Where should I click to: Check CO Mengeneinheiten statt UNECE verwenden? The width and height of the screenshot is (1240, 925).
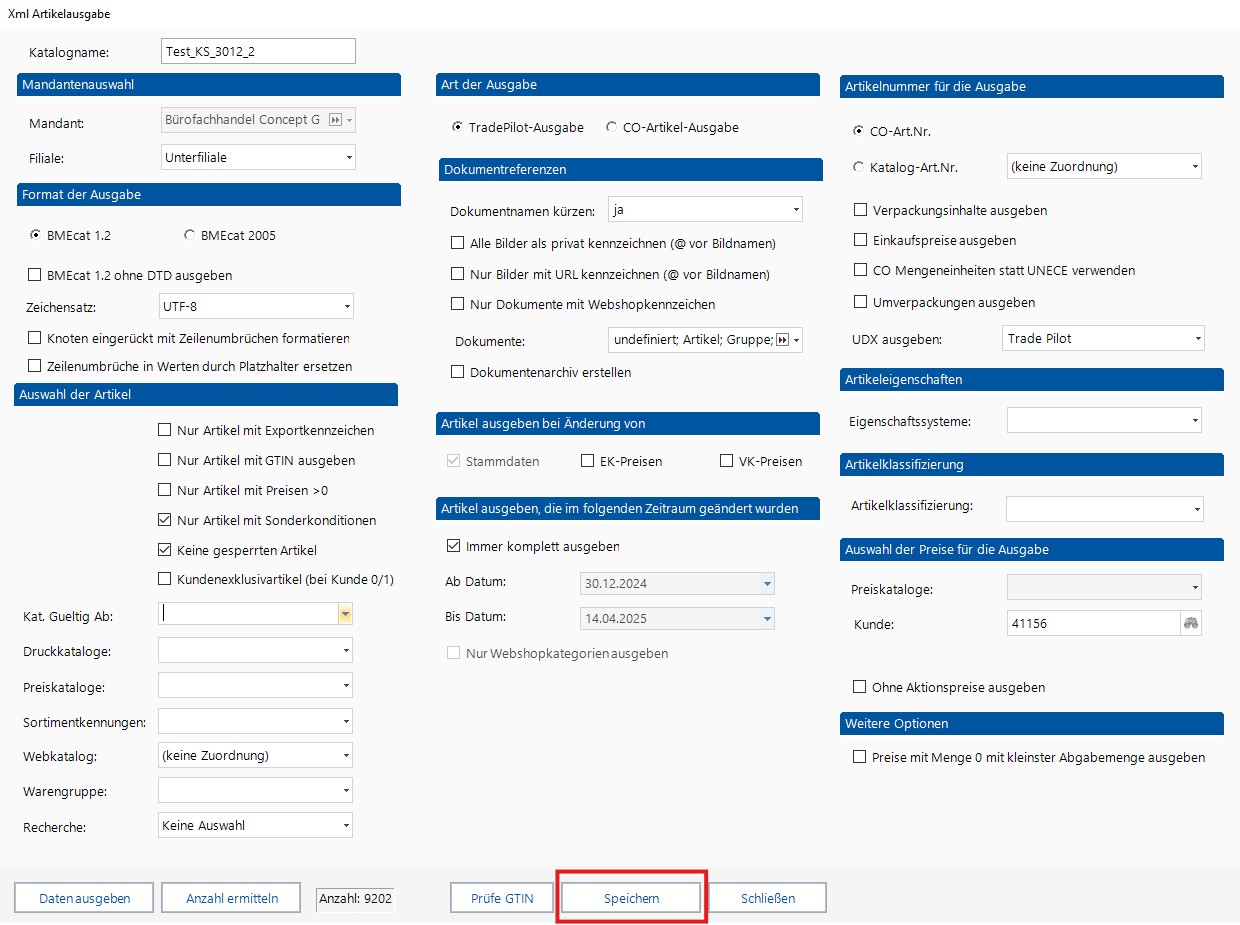tap(860, 270)
